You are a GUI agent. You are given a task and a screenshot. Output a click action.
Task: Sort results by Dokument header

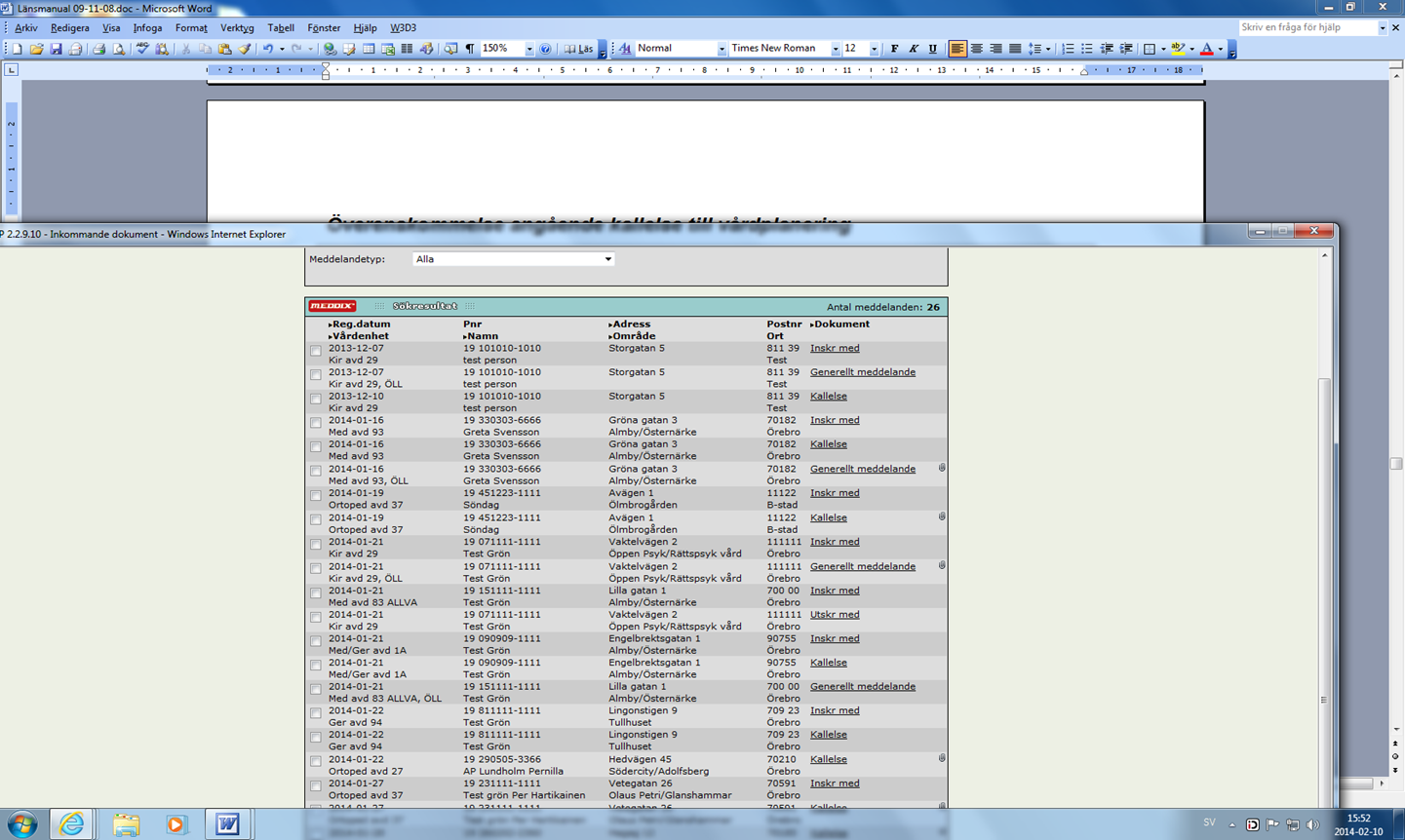[839, 325]
